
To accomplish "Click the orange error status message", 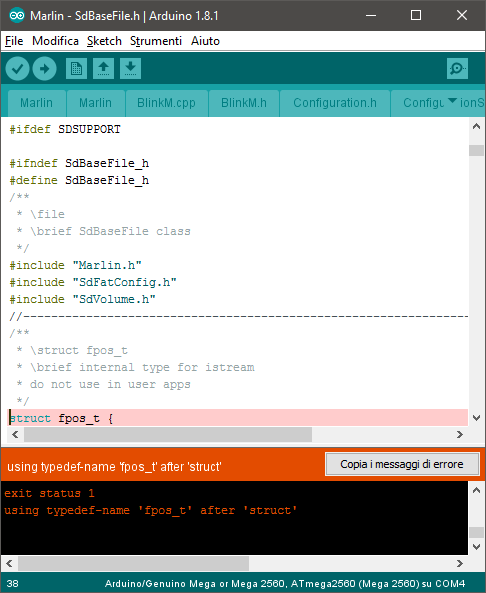I will pyautogui.click(x=114, y=467).
